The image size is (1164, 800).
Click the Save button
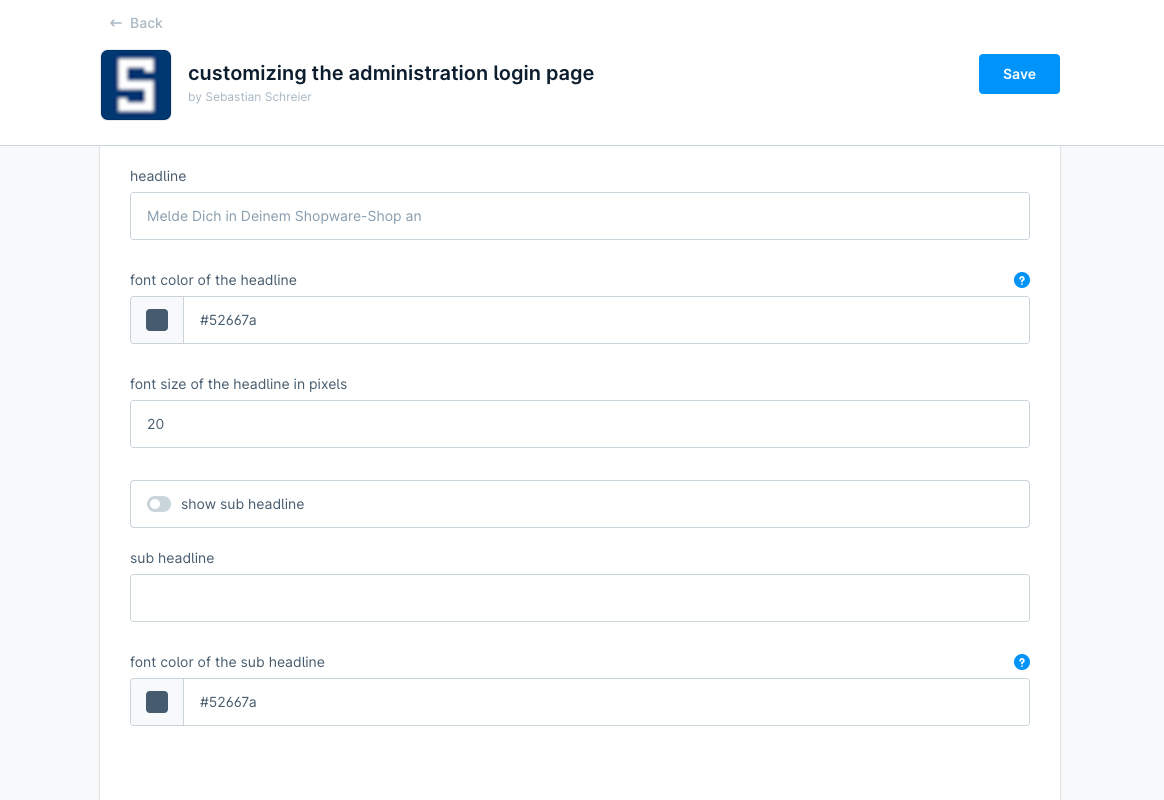(x=1019, y=73)
